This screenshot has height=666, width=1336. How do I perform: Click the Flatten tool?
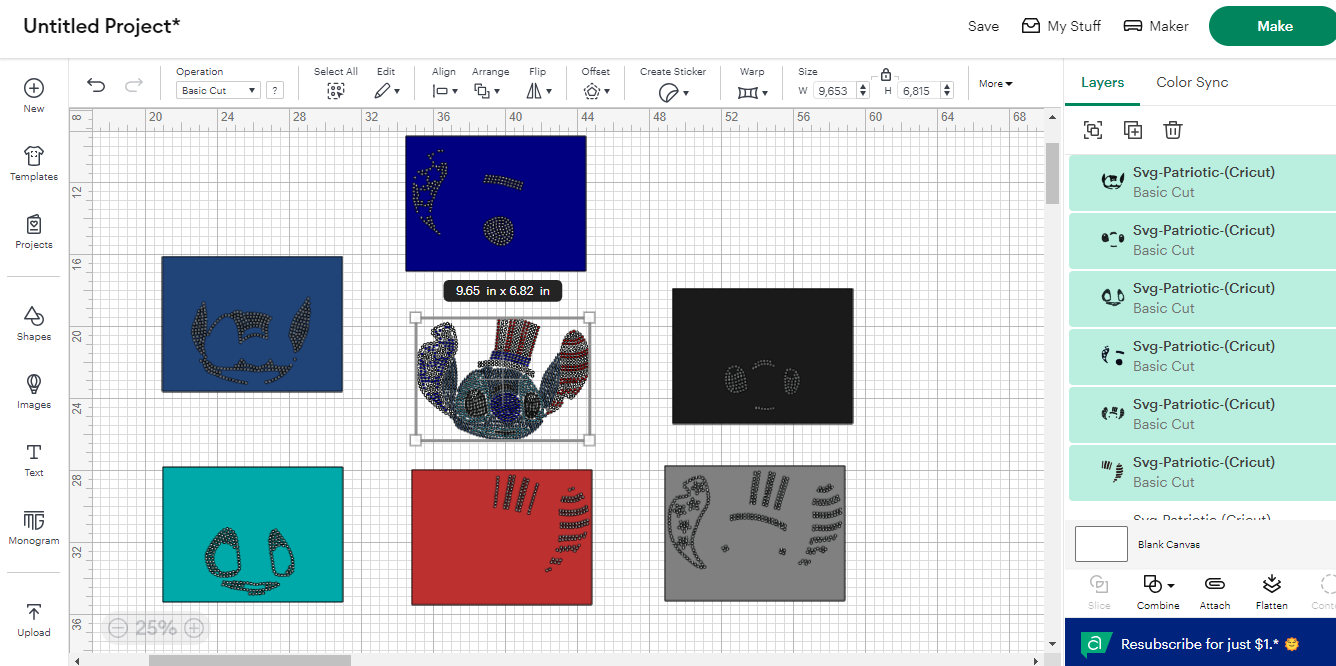(x=1271, y=591)
